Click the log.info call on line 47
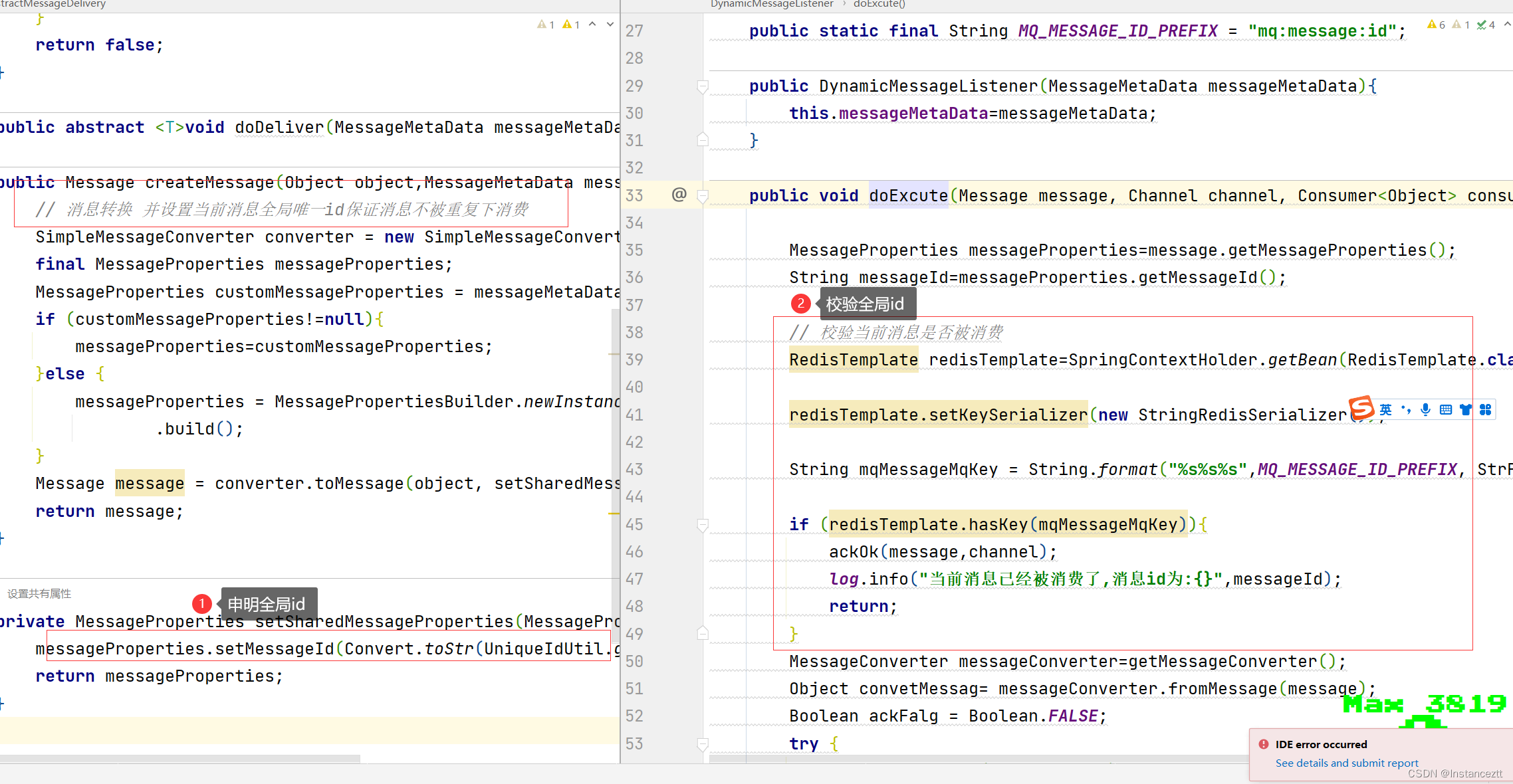 [1085, 579]
